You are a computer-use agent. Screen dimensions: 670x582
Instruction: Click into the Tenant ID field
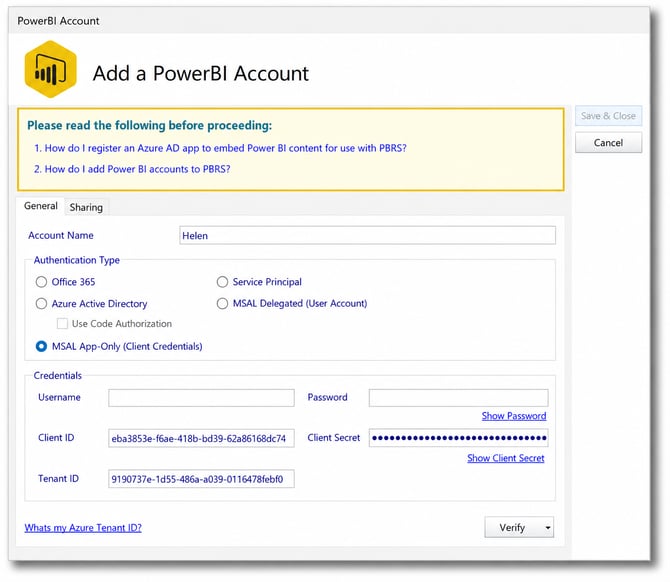pyautogui.click(x=201, y=479)
